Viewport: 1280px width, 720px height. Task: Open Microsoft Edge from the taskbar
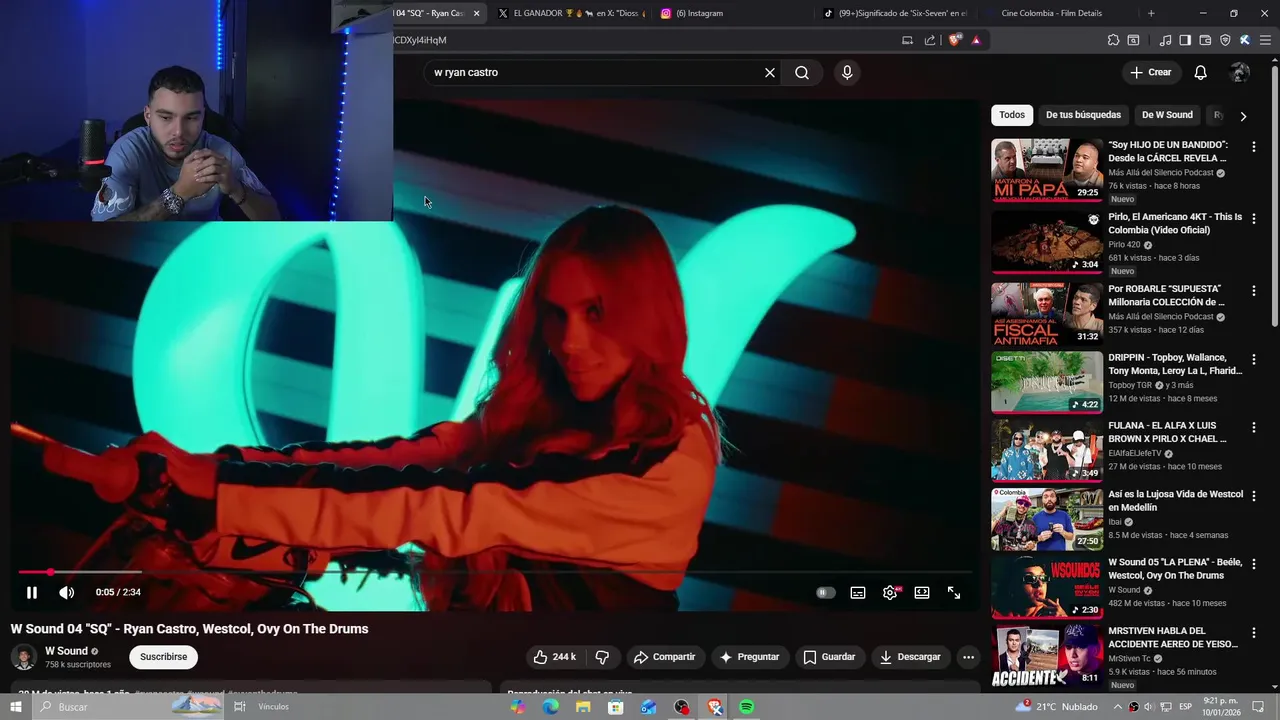(550, 707)
